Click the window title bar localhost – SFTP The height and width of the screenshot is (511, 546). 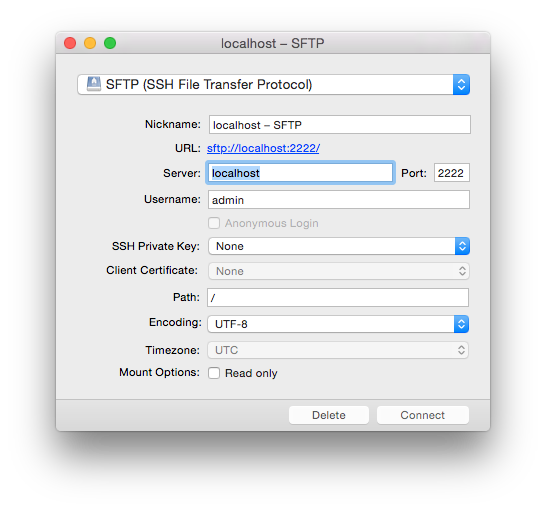[273, 43]
